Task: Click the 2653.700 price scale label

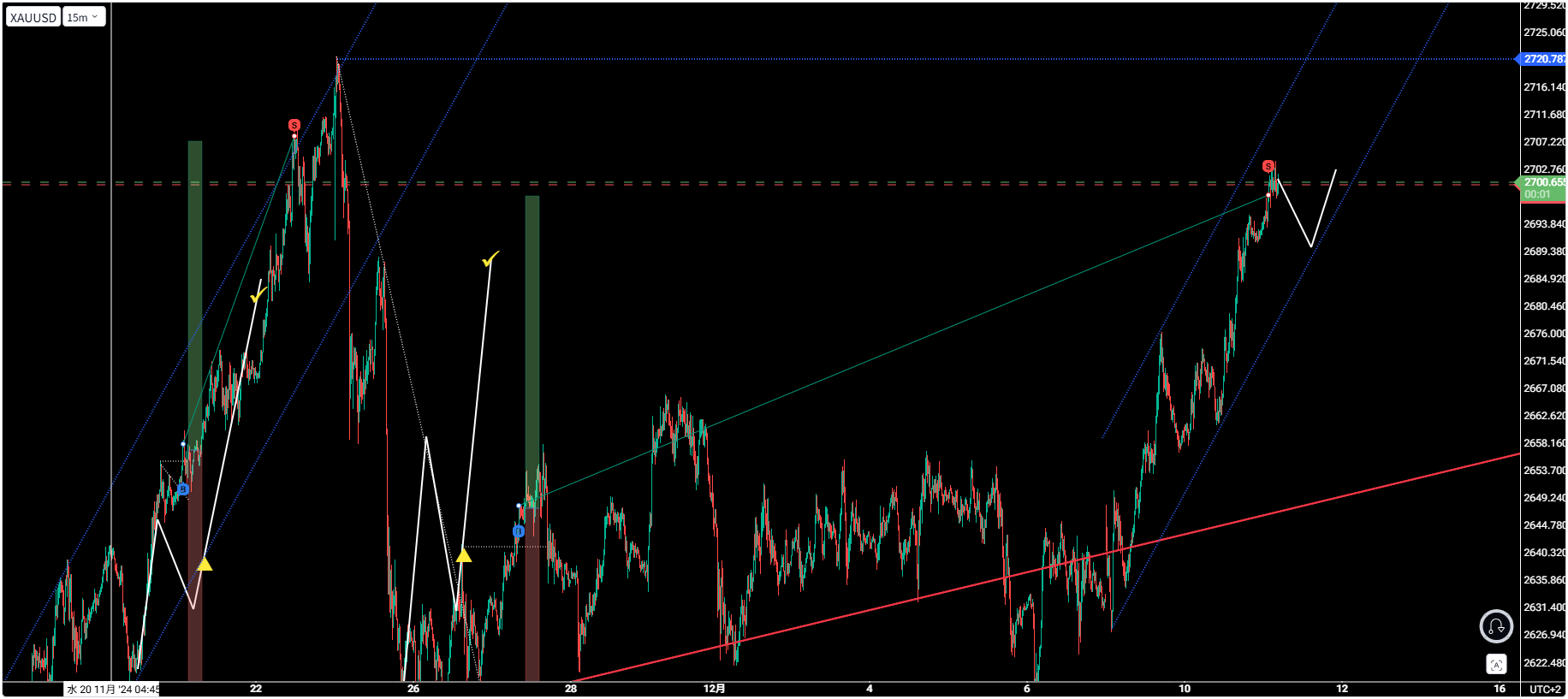Action: pyautogui.click(x=1544, y=471)
